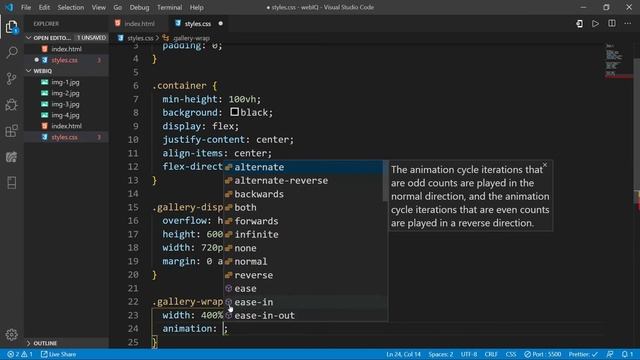Click Prettier status bar item
640x360 pixels.
click(583, 354)
